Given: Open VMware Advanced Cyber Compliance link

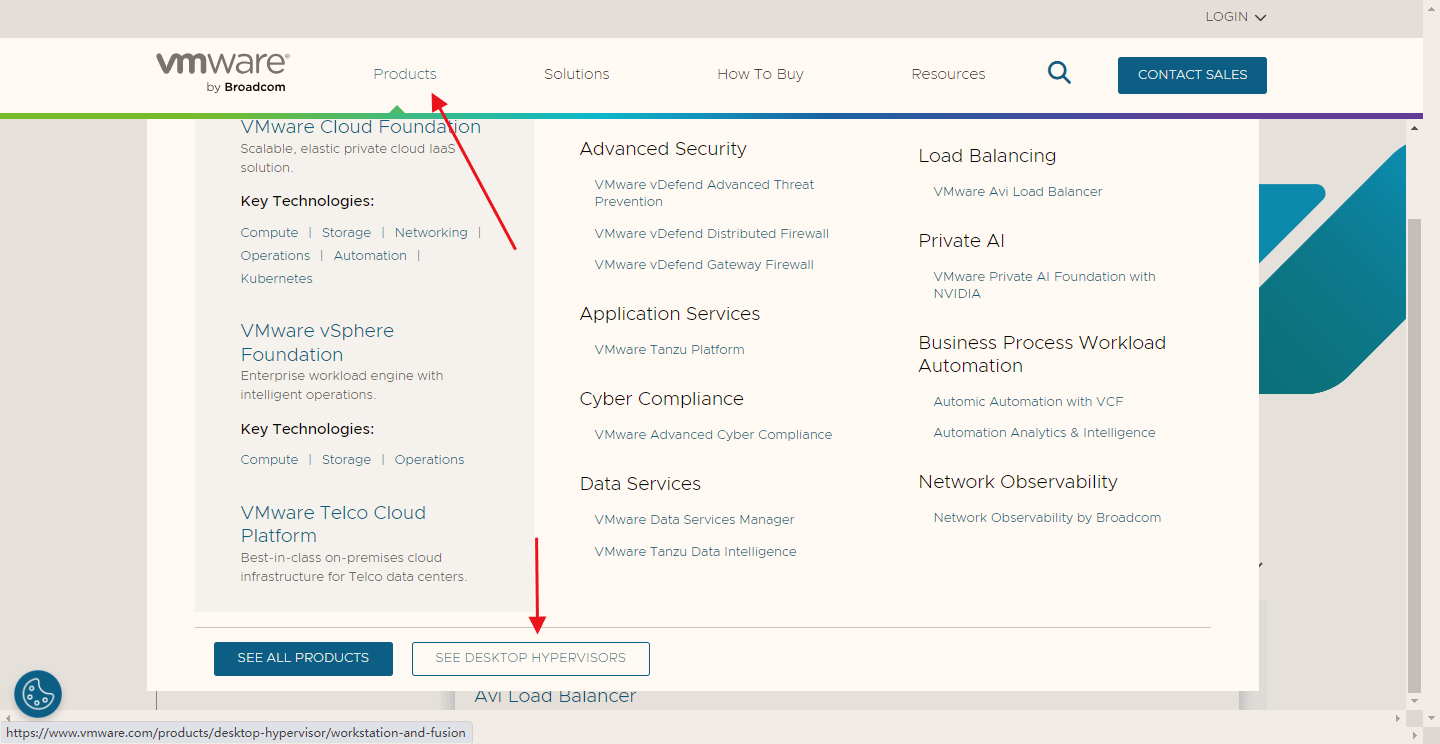Looking at the screenshot, I should tap(713, 434).
